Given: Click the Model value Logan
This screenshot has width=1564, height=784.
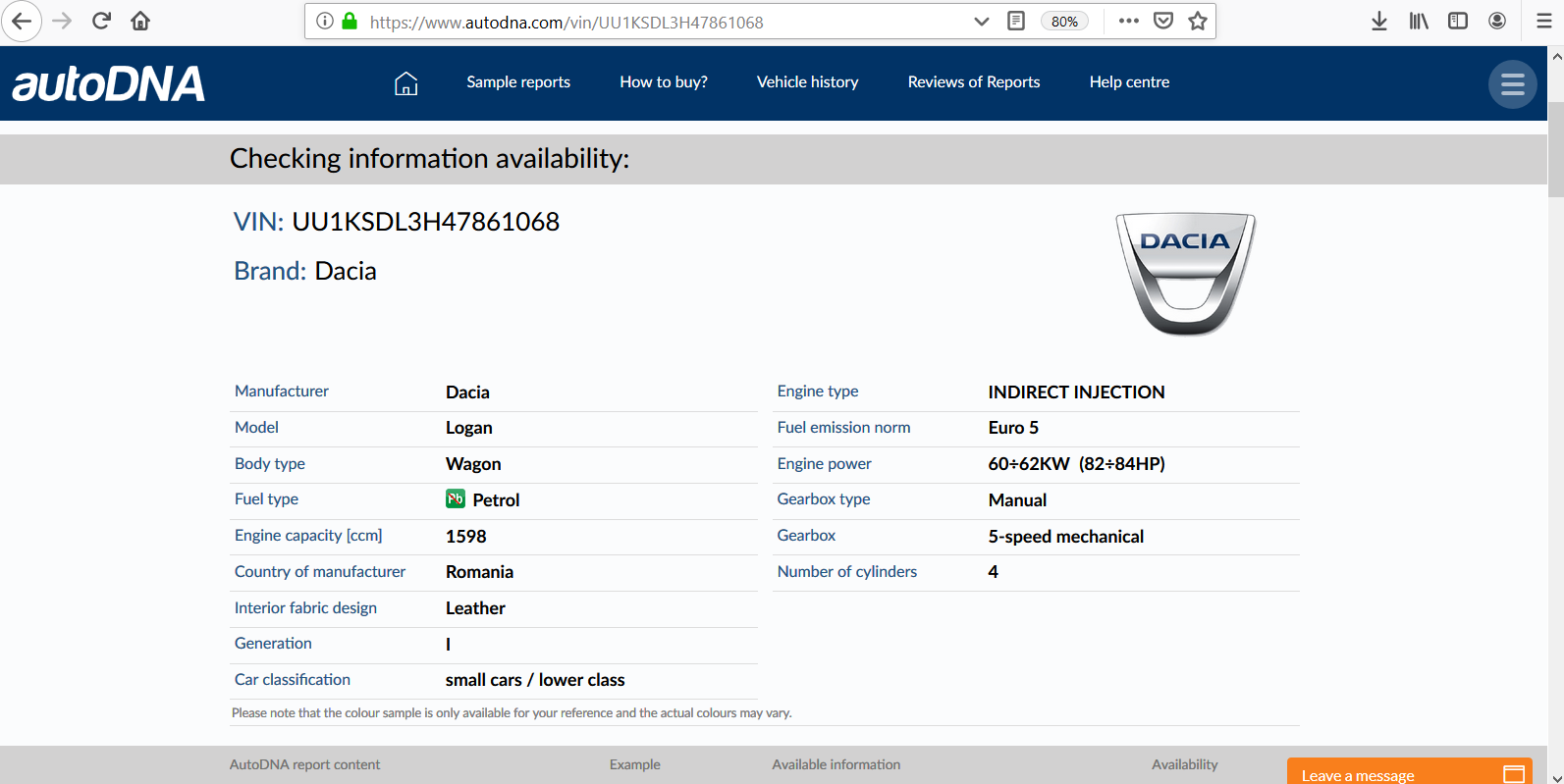Looking at the screenshot, I should pyautogui.click(x=469, y=428).
